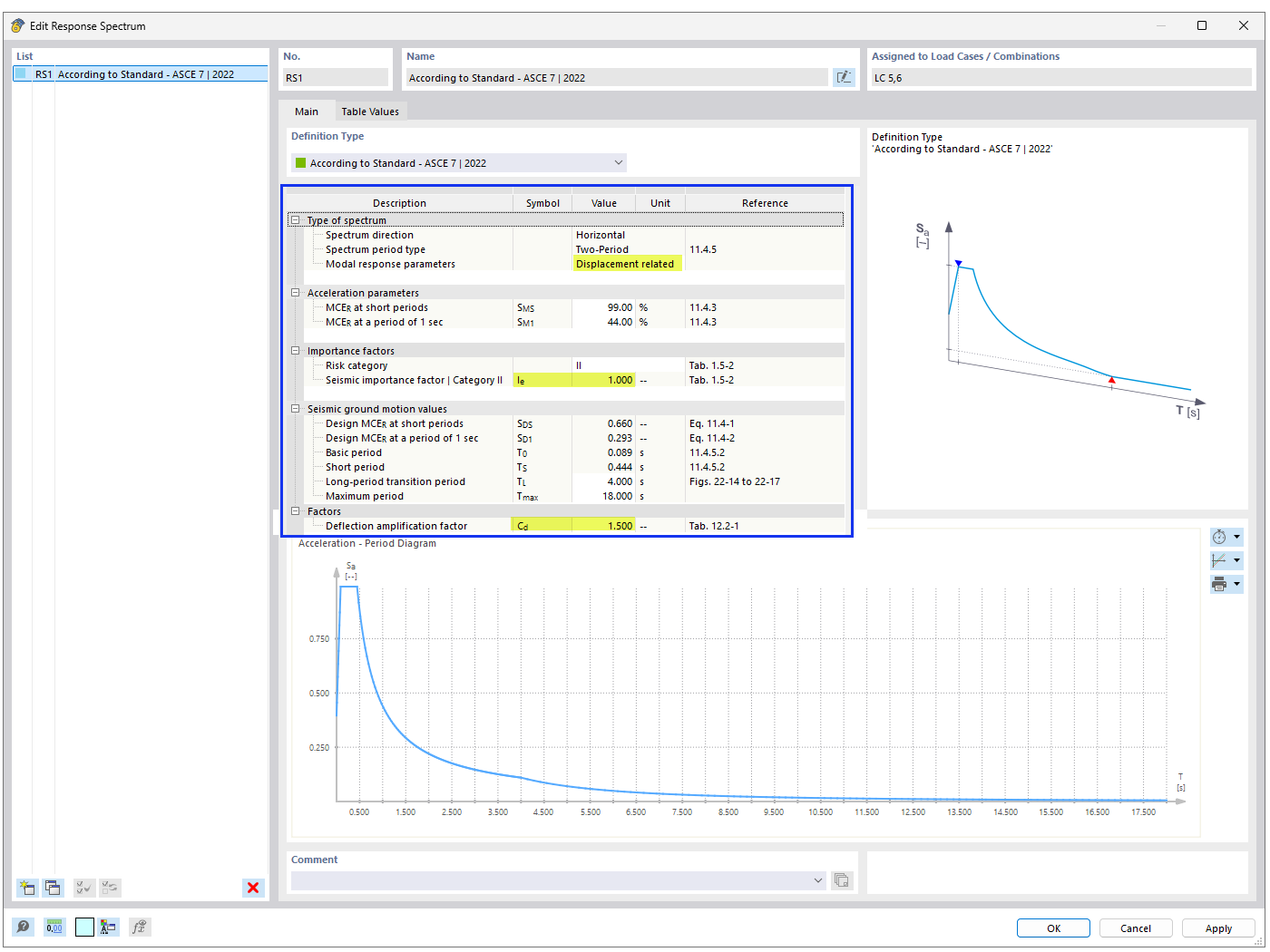Screen dimensions: 1270x952
Task: Create a new response spectrum entry
Action: (26, 888)
